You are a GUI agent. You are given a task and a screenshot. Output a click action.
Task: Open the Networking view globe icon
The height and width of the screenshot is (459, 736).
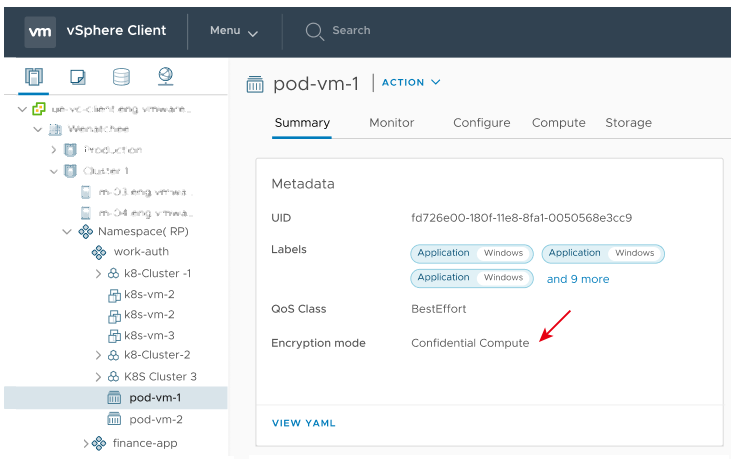coord(166,76)
